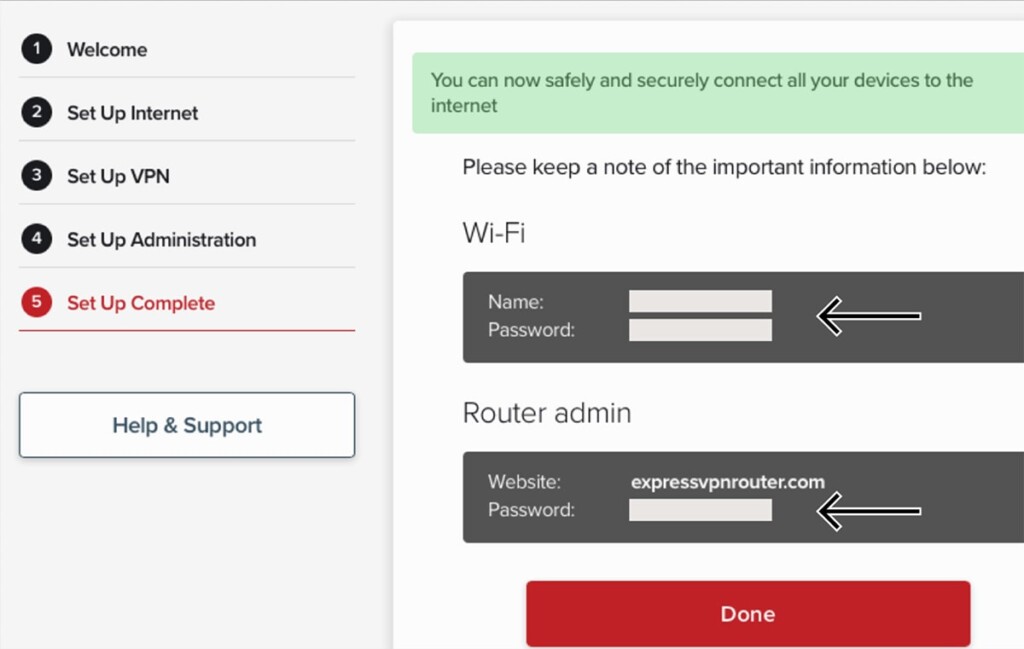The width and height of the screenshot is (1024, 649).
Task: Click the arrow pointing at router admin password
Action: coord(869,511)
